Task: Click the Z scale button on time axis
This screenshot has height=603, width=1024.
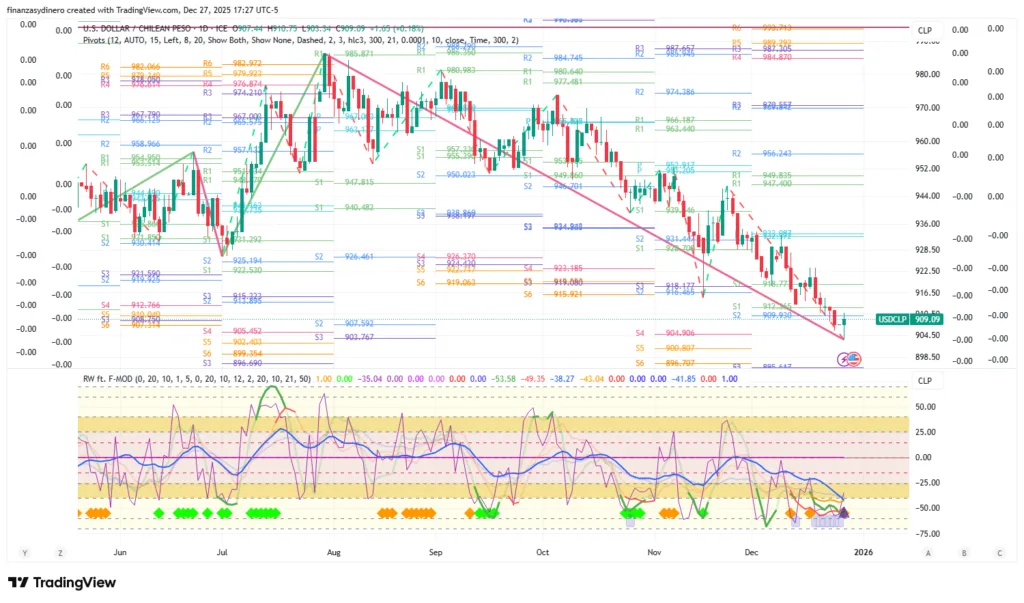Action: (60, 552)
